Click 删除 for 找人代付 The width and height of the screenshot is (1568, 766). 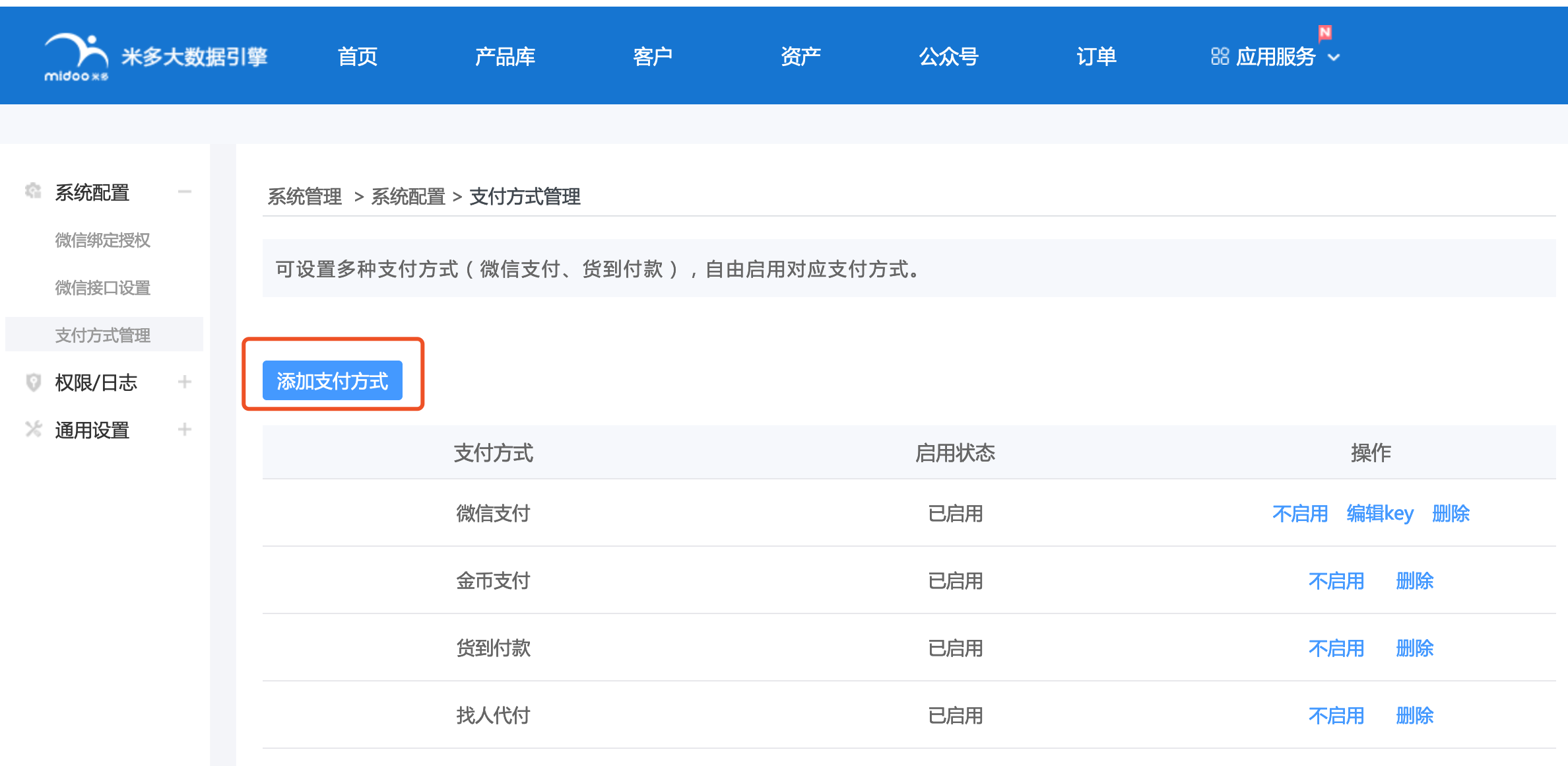click(x=1414, y=715)
